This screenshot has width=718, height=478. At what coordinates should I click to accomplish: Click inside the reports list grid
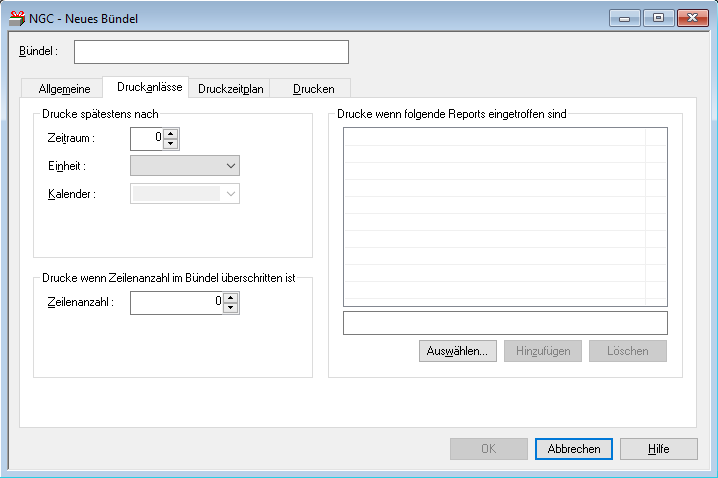tap(504, 216)
